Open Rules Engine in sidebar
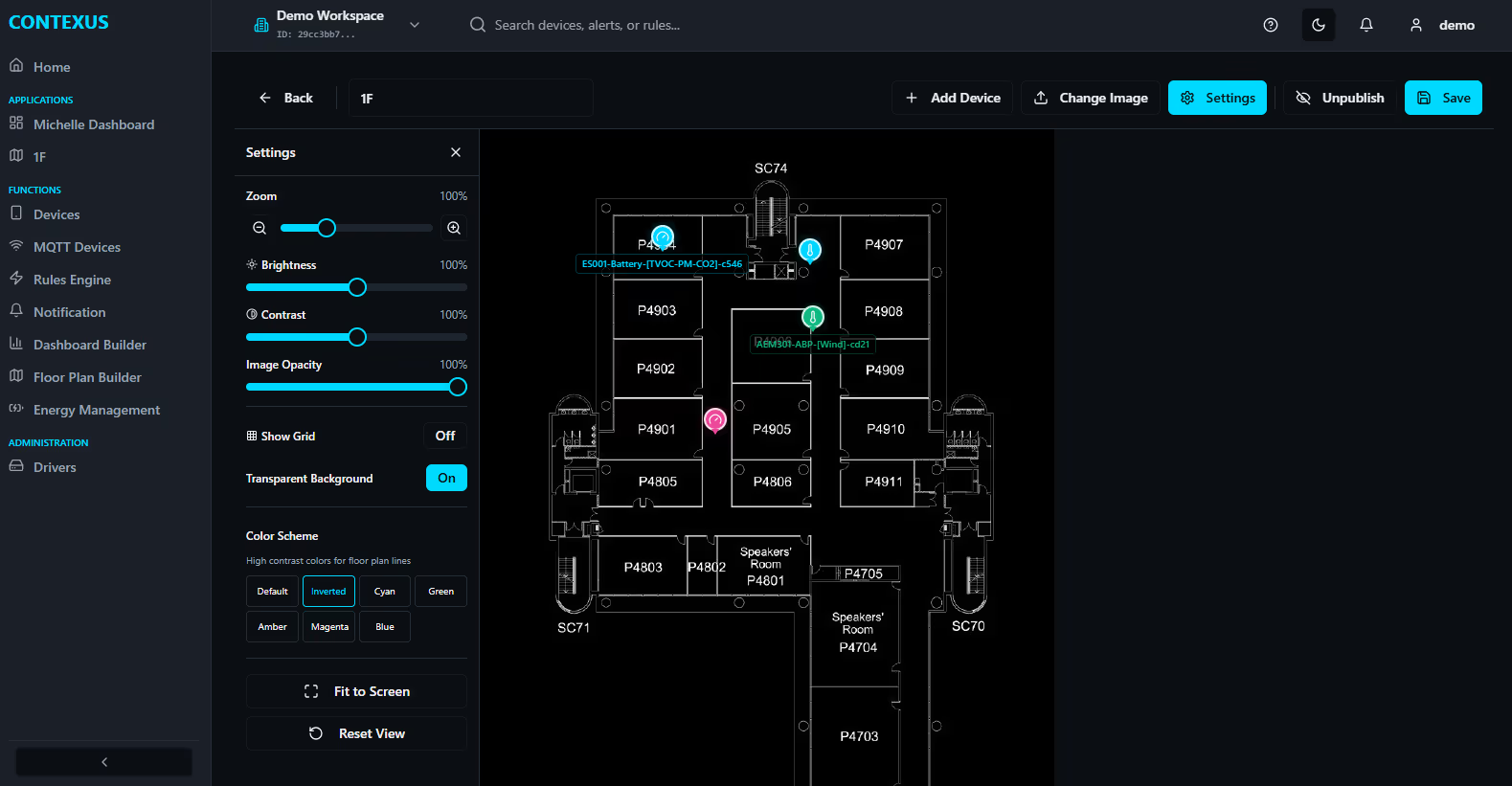Screen dimensions: 1512x786 tap(72, 280)
